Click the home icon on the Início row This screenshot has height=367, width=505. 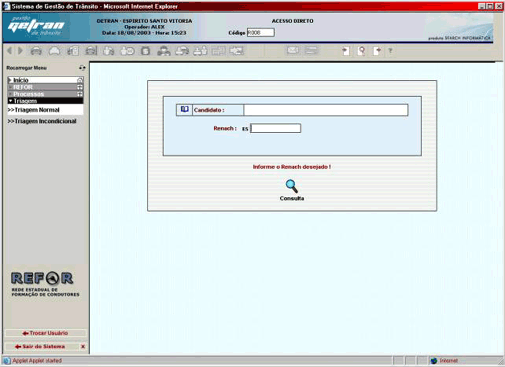pos(80,80)
